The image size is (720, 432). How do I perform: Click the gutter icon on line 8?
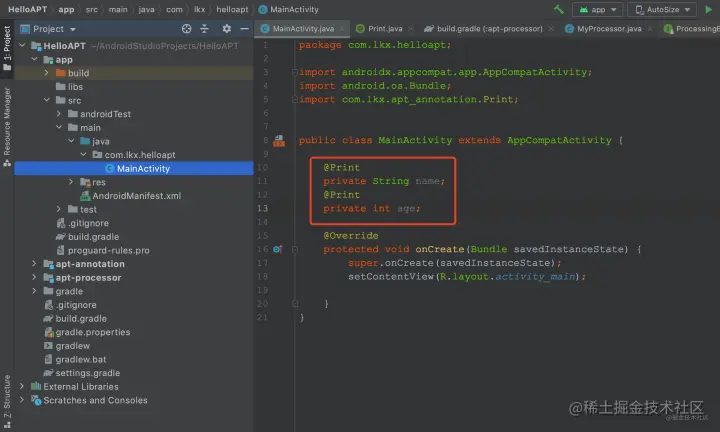(x=279, y=140)
